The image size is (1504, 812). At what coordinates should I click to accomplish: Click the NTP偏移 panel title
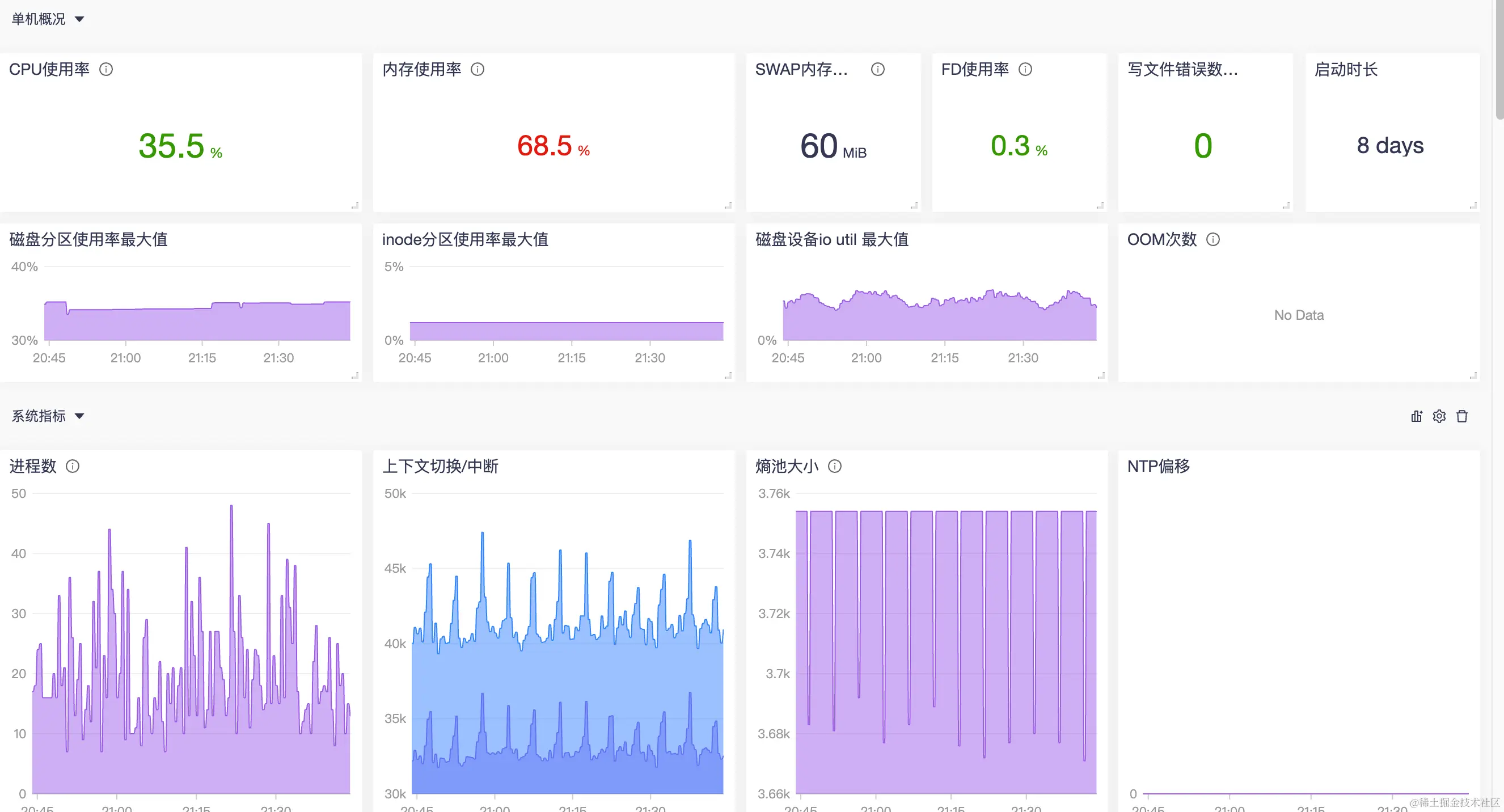click(1159, 466)
